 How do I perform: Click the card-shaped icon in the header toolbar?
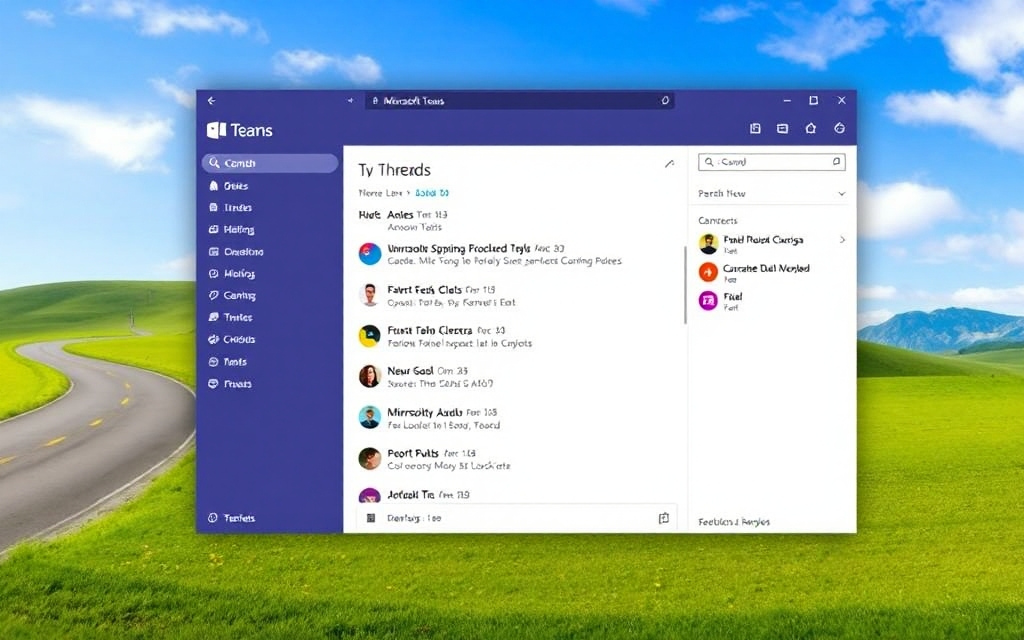(x=782, y=129)
